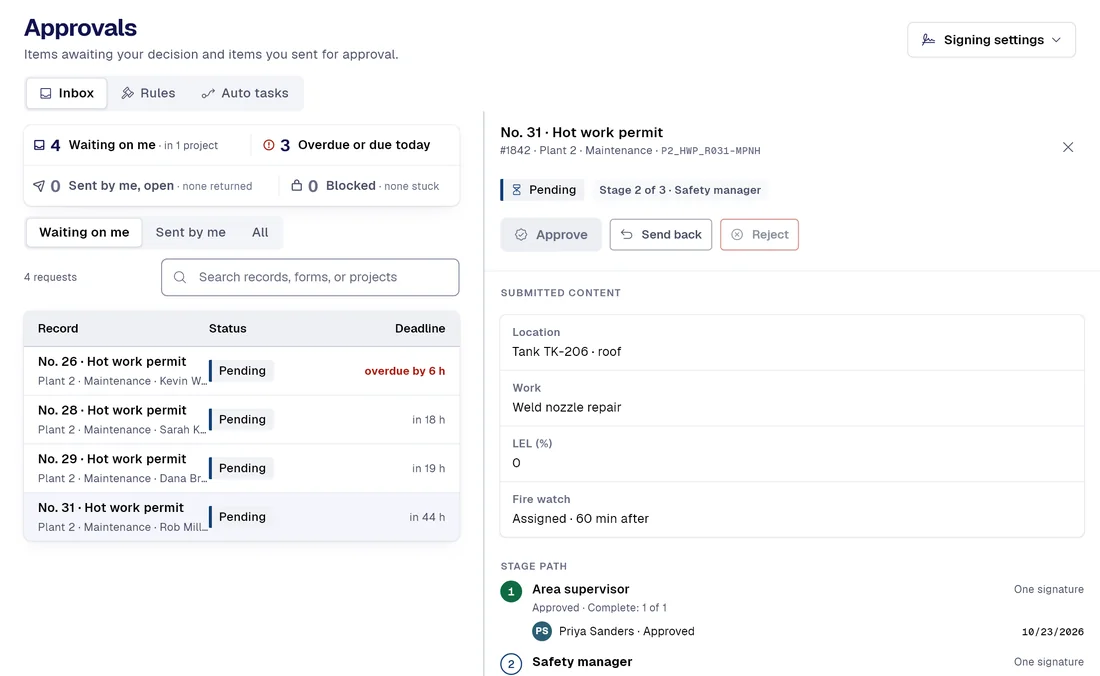Click the lock icon beside Blocked

click(x=297, y=185)
